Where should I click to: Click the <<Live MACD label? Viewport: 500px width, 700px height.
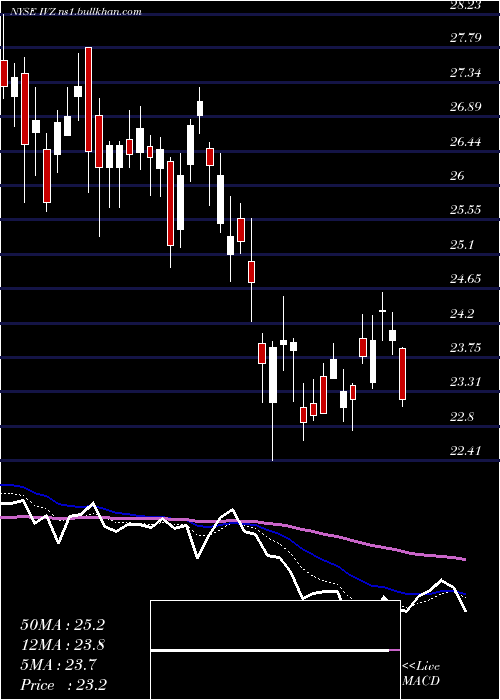click(421, 674)
